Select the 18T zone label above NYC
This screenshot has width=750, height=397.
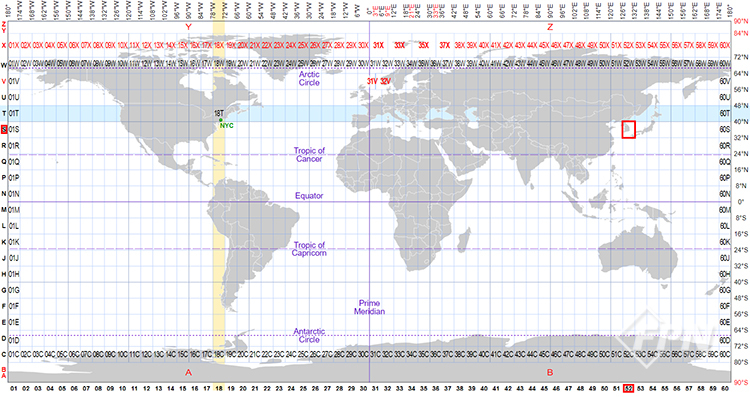pyautogui.click(x=219, y=113)
